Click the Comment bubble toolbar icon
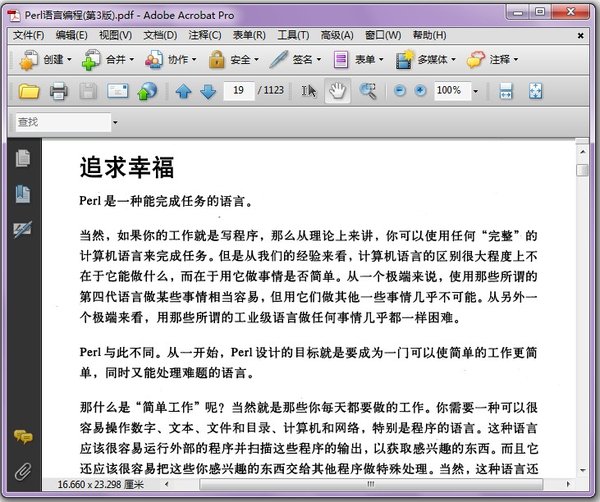Viewport: 600px width, 502px height. coord(475,60)
